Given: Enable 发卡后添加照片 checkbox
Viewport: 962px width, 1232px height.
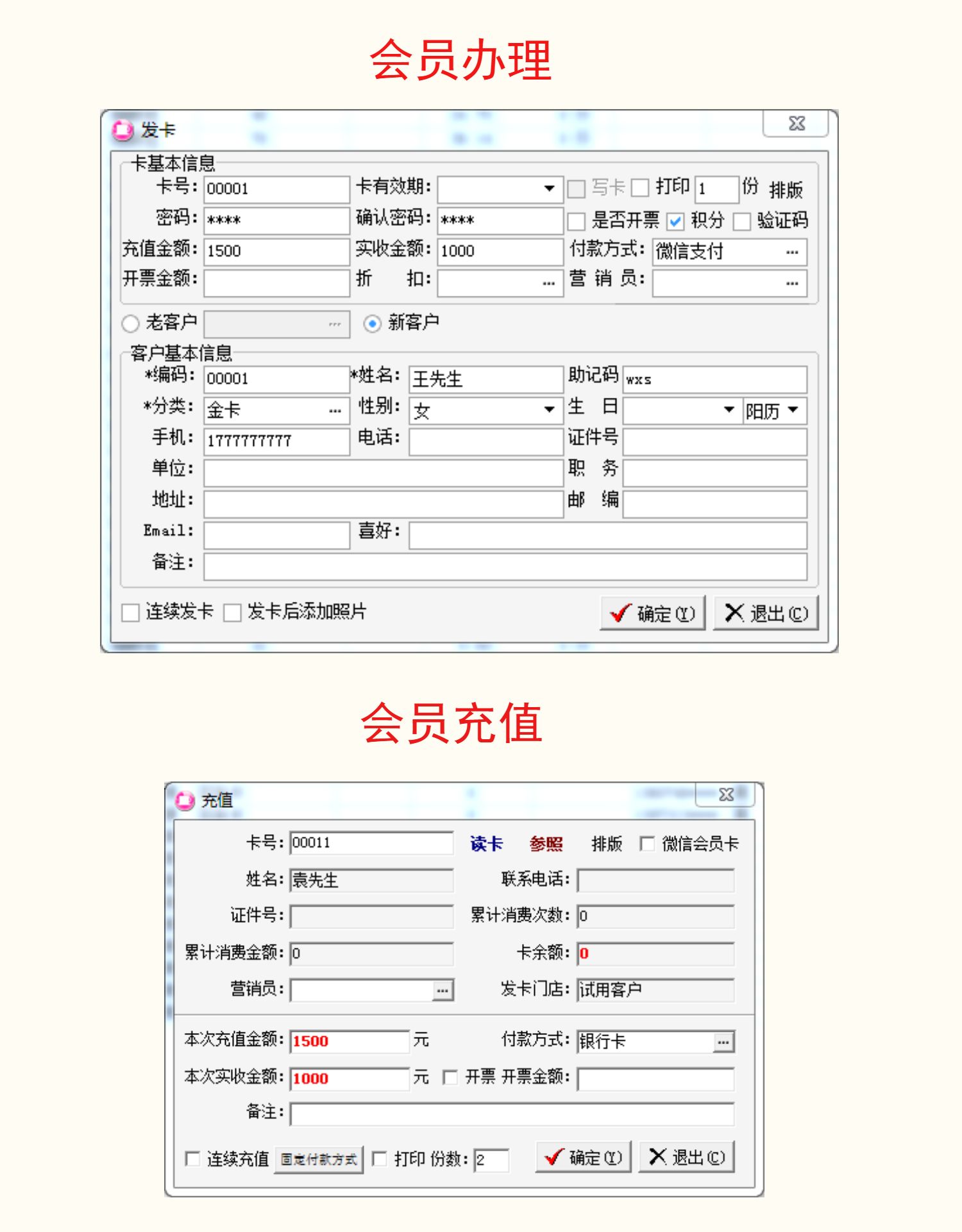Looking at the screenshot, I should pyautogui.click(x=232, y=613).
